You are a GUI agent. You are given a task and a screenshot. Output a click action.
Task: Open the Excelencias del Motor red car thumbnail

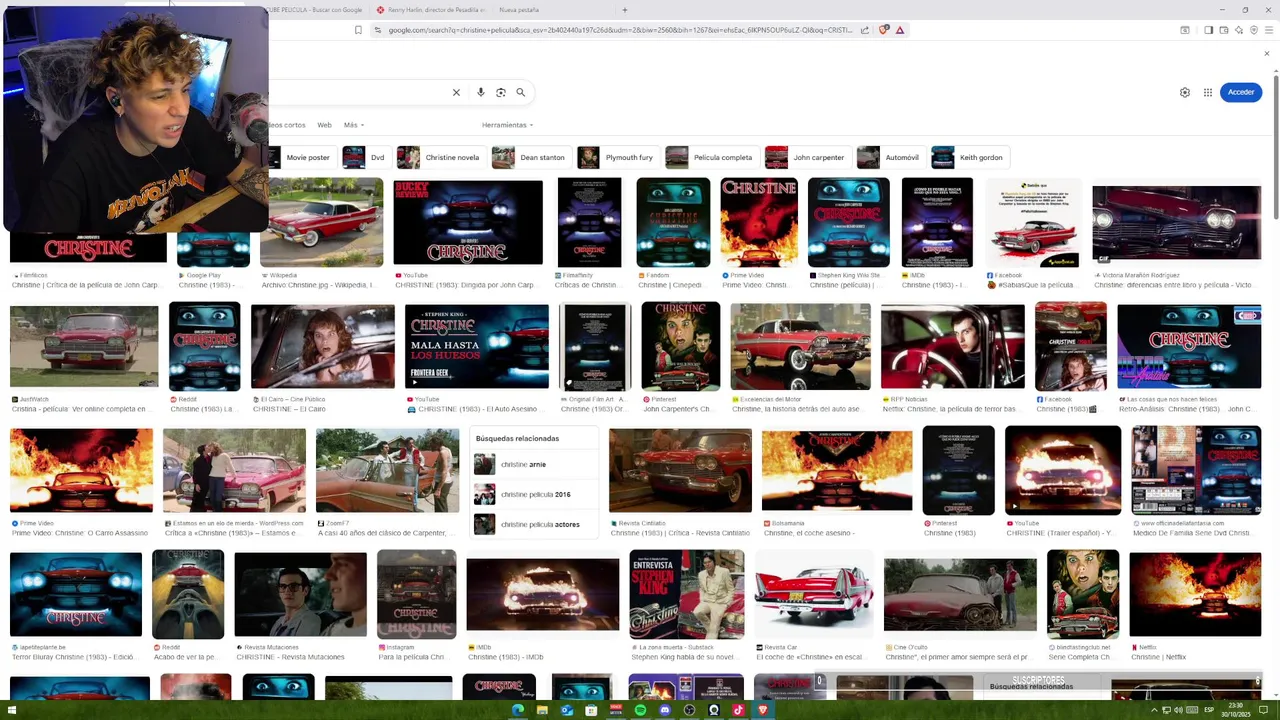[800, 347]
